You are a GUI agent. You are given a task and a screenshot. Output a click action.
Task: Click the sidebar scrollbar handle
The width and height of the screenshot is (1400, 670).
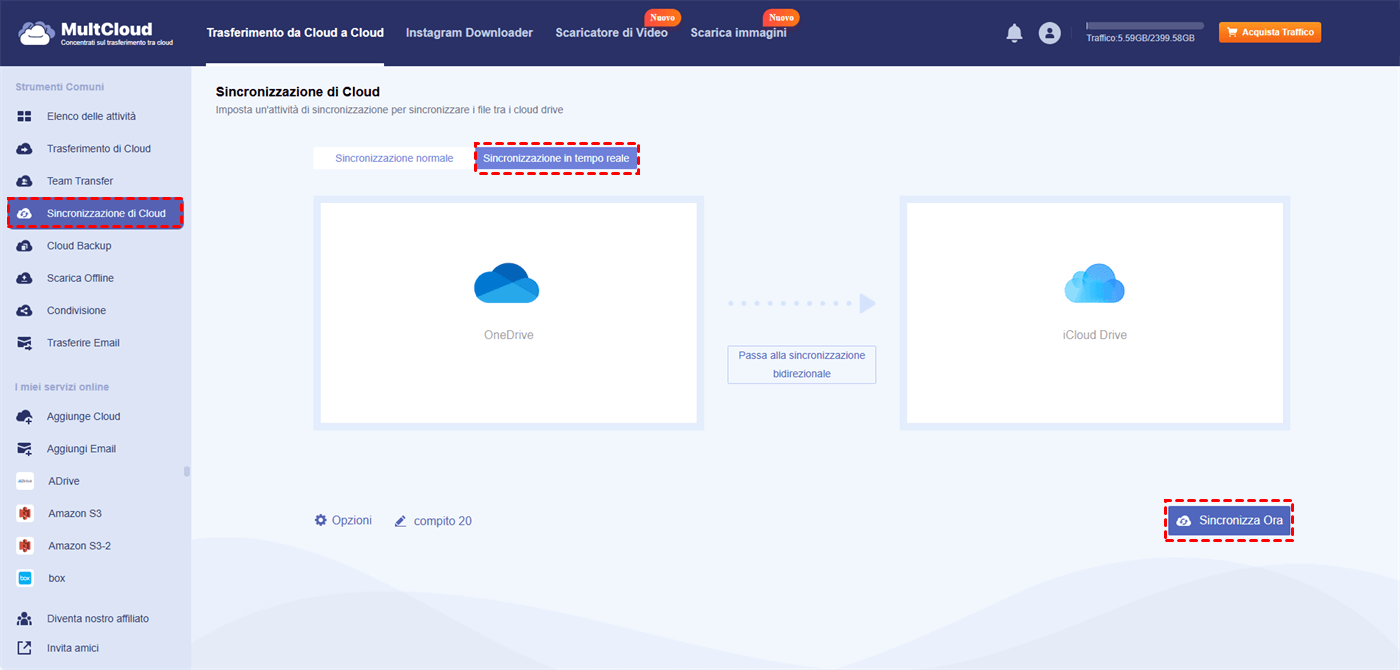click(187, 471)
